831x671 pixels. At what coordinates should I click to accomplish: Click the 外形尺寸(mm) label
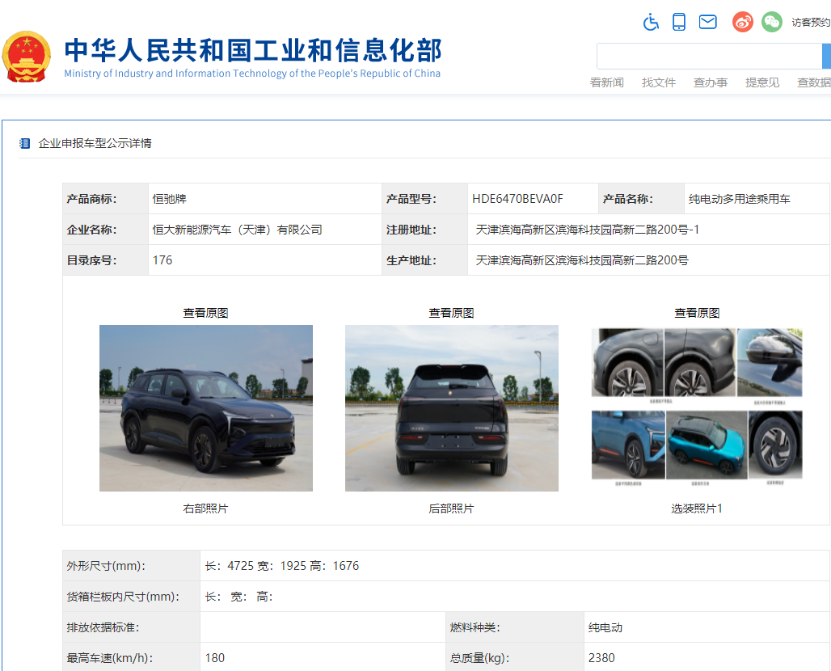(x=106, y=566)
